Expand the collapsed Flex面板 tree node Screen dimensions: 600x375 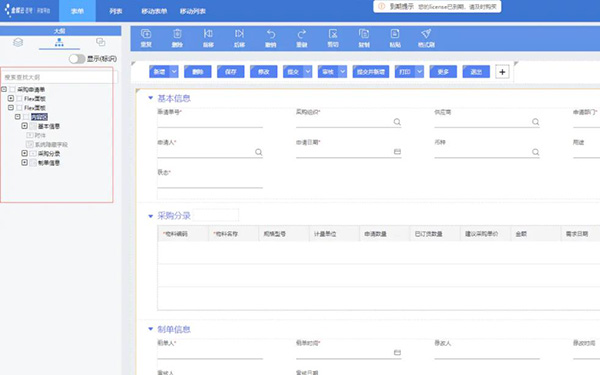click(x=11, y=98)
